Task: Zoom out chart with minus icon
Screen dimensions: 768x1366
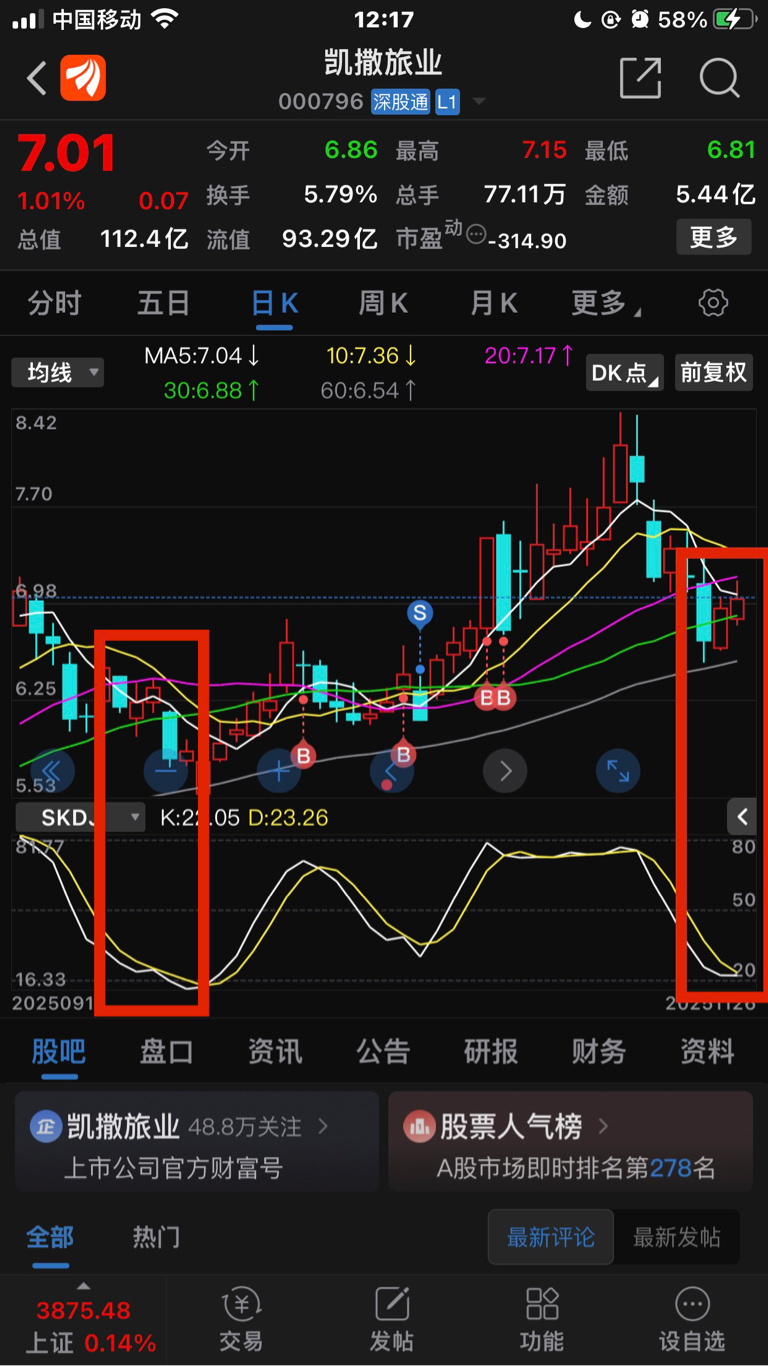Action: (166, 771)
